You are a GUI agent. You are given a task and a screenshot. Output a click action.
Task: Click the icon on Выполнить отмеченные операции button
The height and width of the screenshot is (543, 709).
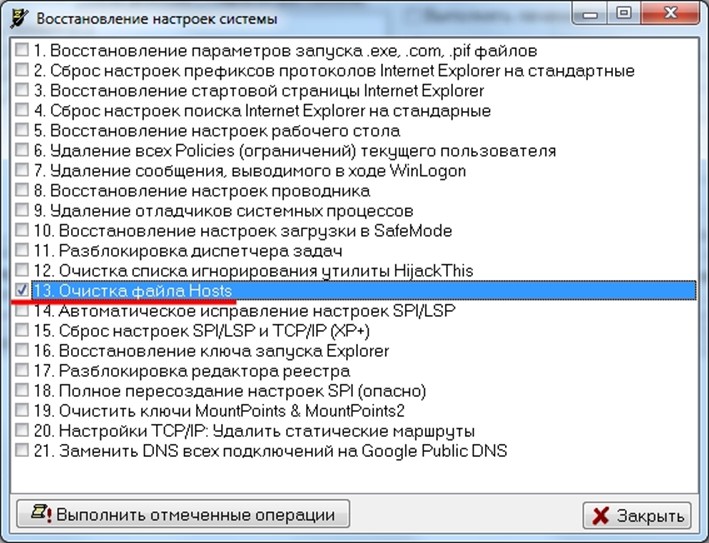click(40, 515)
